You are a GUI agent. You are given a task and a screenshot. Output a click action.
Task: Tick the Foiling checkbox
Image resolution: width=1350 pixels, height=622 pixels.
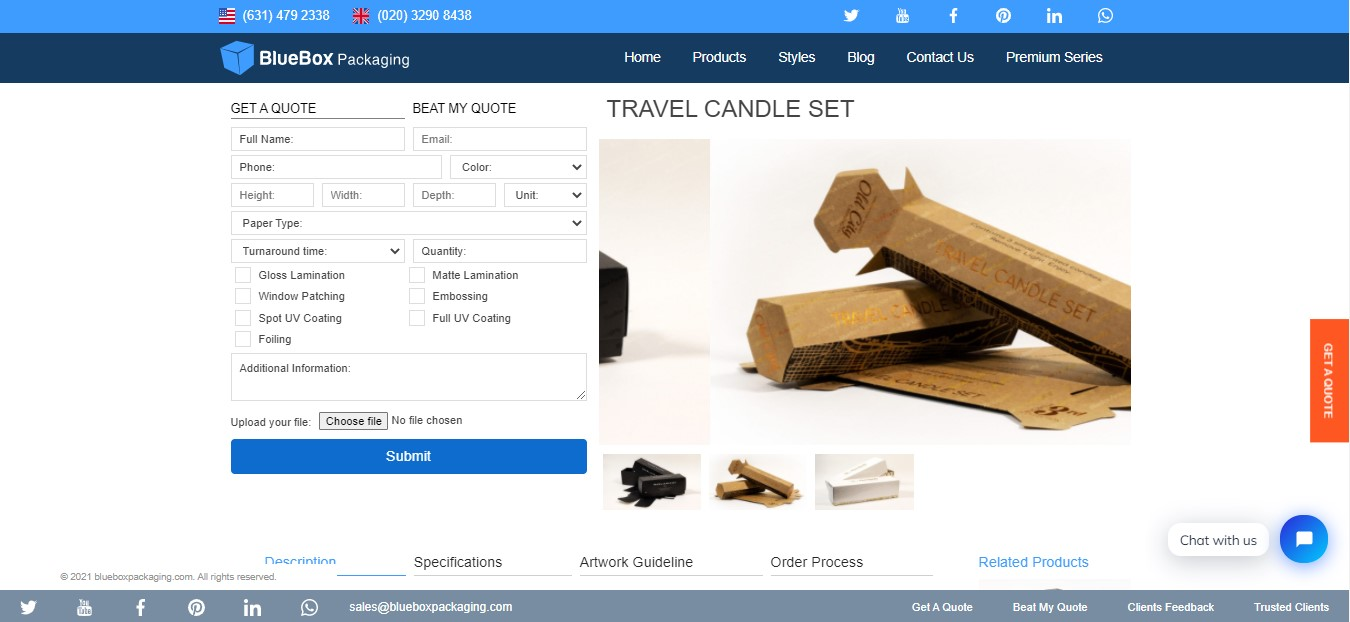click(x=243, y=339)
